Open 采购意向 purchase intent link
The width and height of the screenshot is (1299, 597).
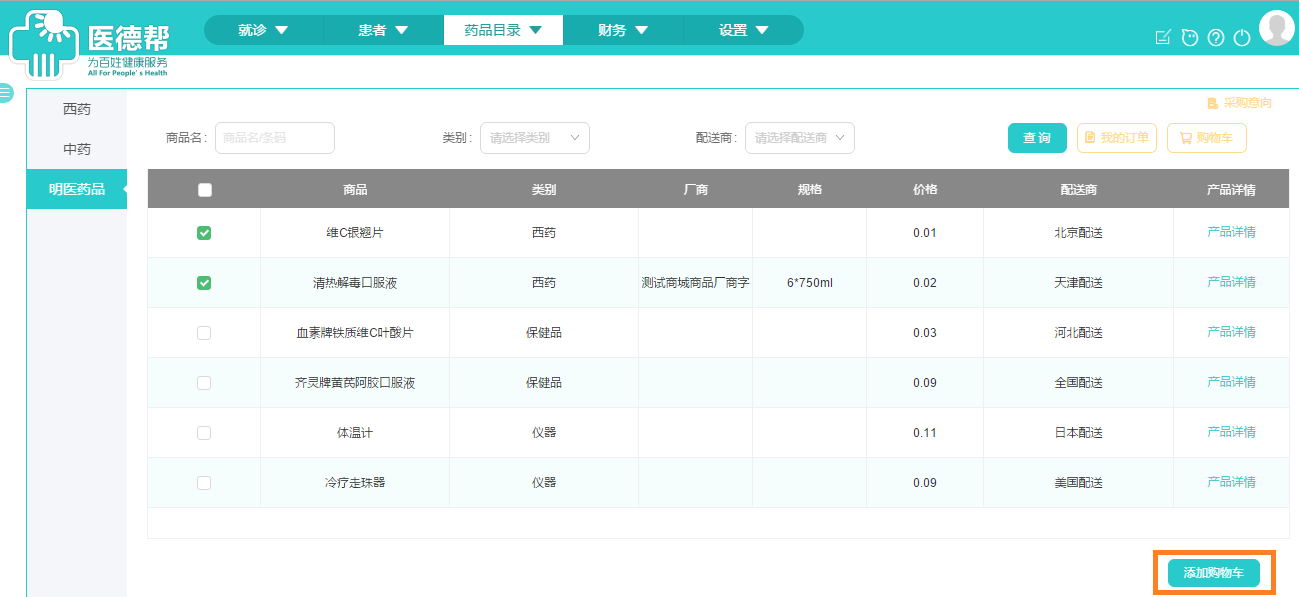pos(1240,103)
